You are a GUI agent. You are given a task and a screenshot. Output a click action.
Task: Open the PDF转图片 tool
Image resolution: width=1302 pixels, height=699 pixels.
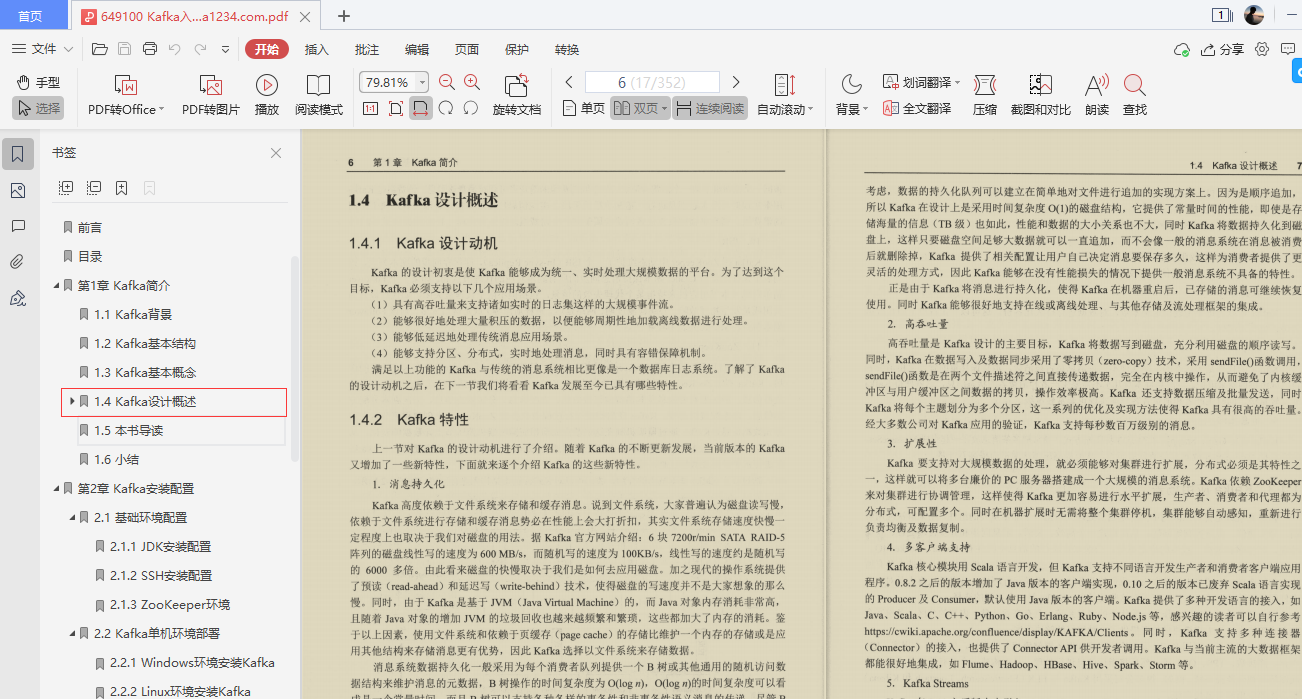point(210,95)
